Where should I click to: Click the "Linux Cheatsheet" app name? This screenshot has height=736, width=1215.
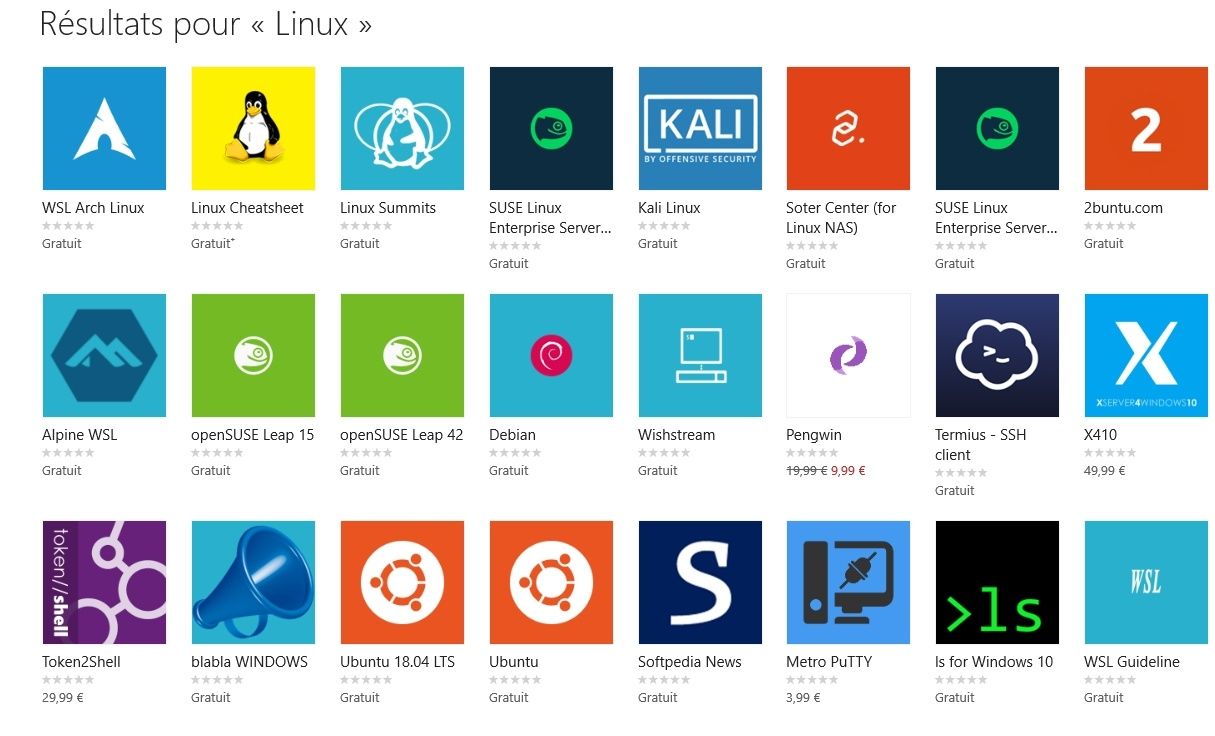coord(247,208)
